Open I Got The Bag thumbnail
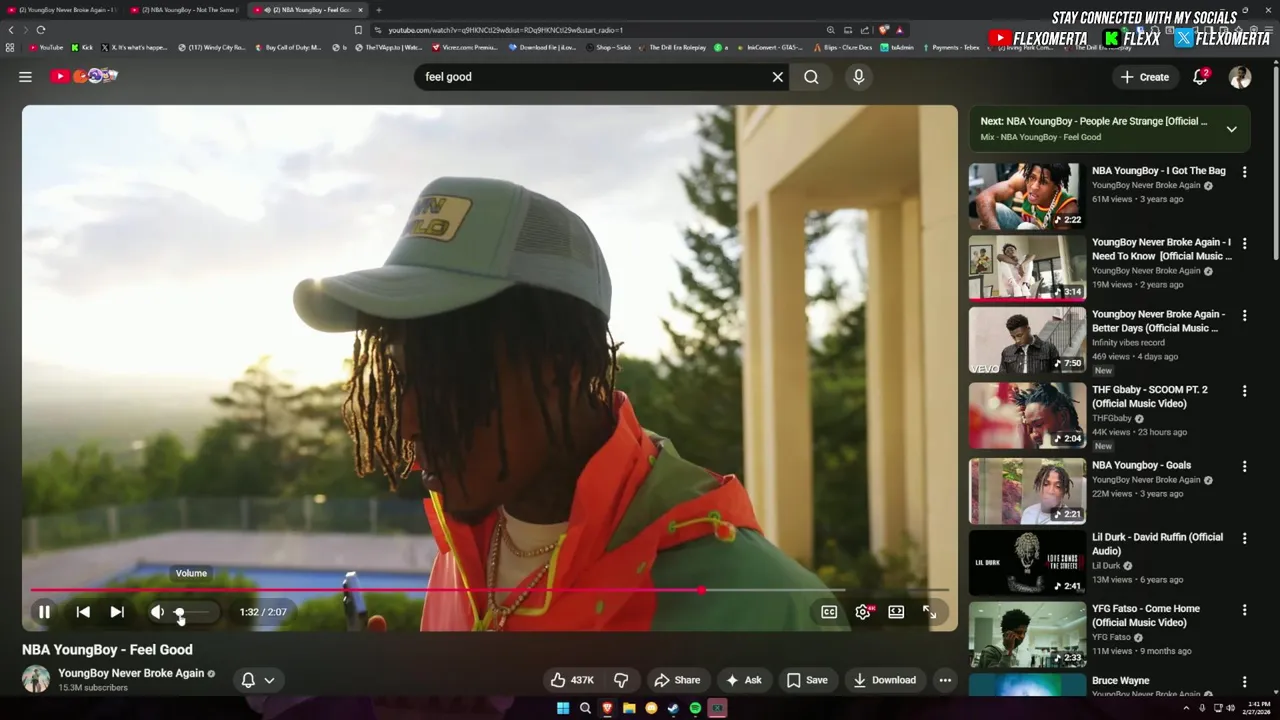The width and height of the screenshot is (1280, 720). point(1026,196)
